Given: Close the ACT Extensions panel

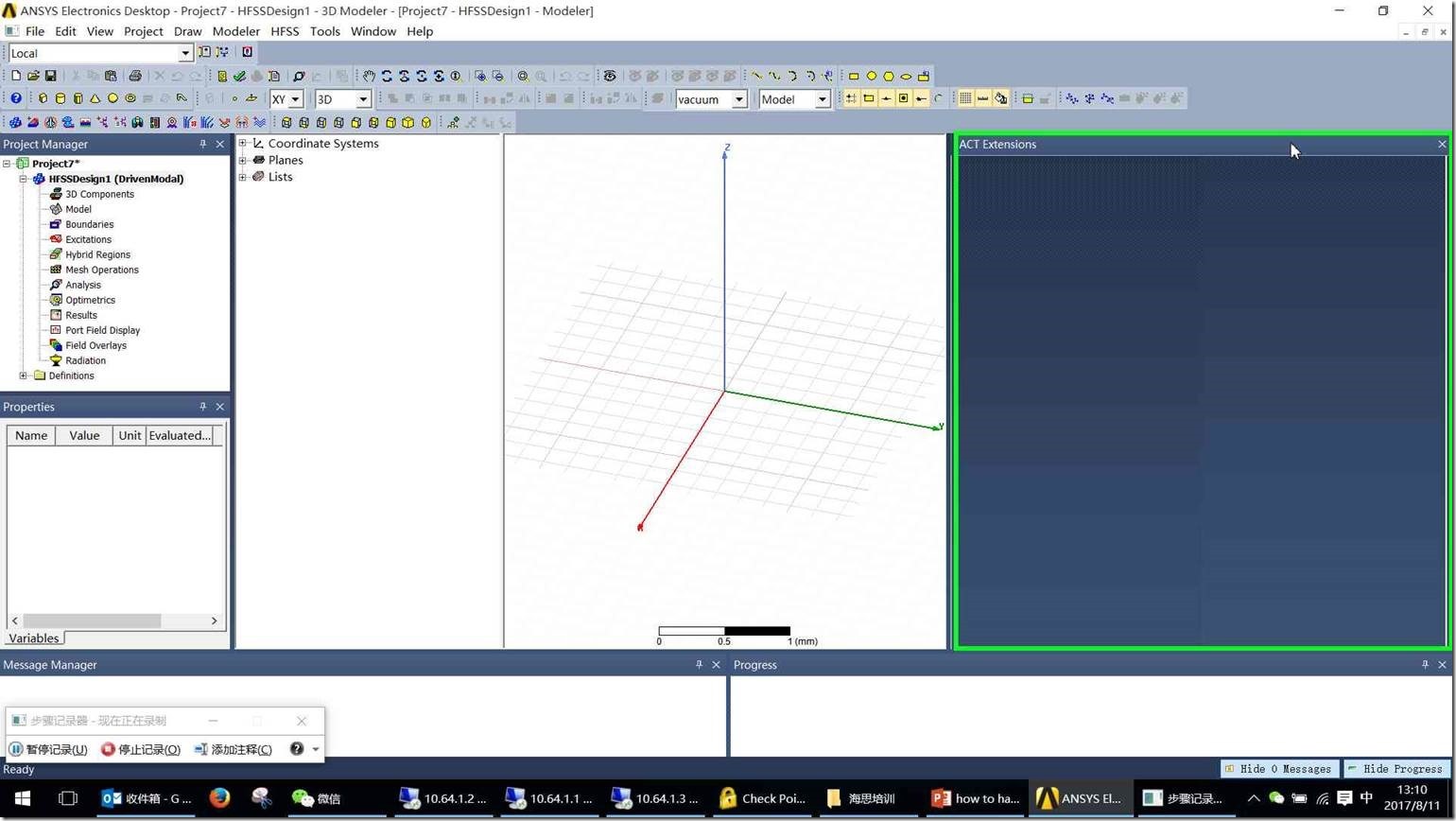Looking at the screenshot, I should 1442,145.
